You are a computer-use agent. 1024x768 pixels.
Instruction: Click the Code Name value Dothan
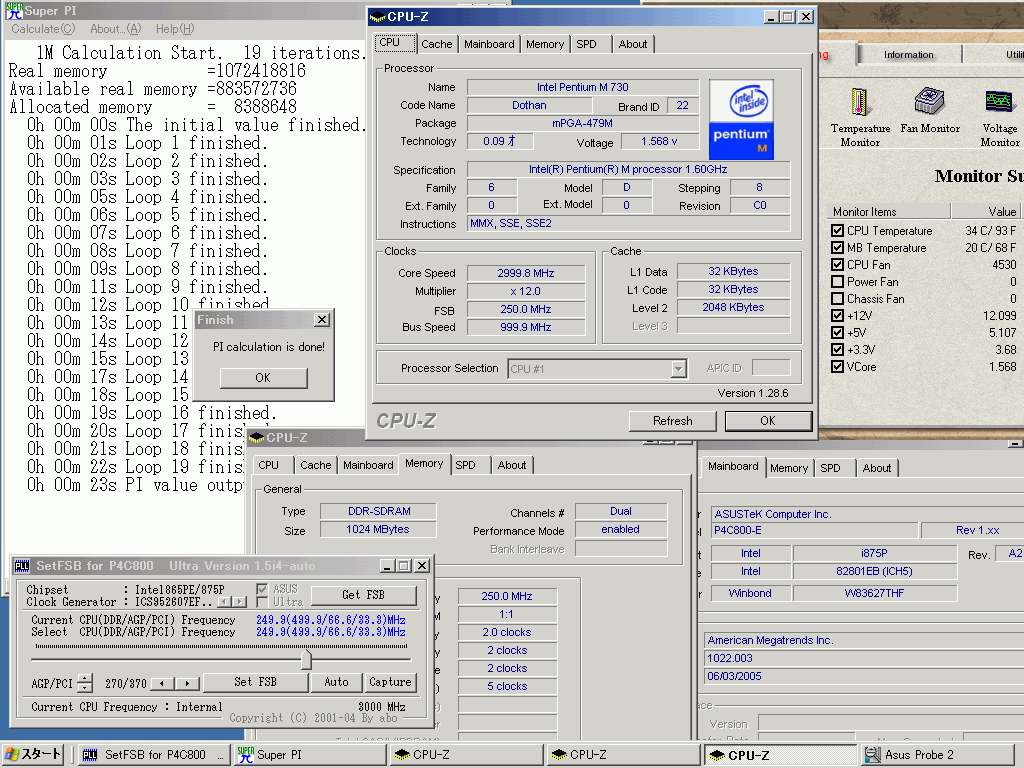[x=529, y=105]
